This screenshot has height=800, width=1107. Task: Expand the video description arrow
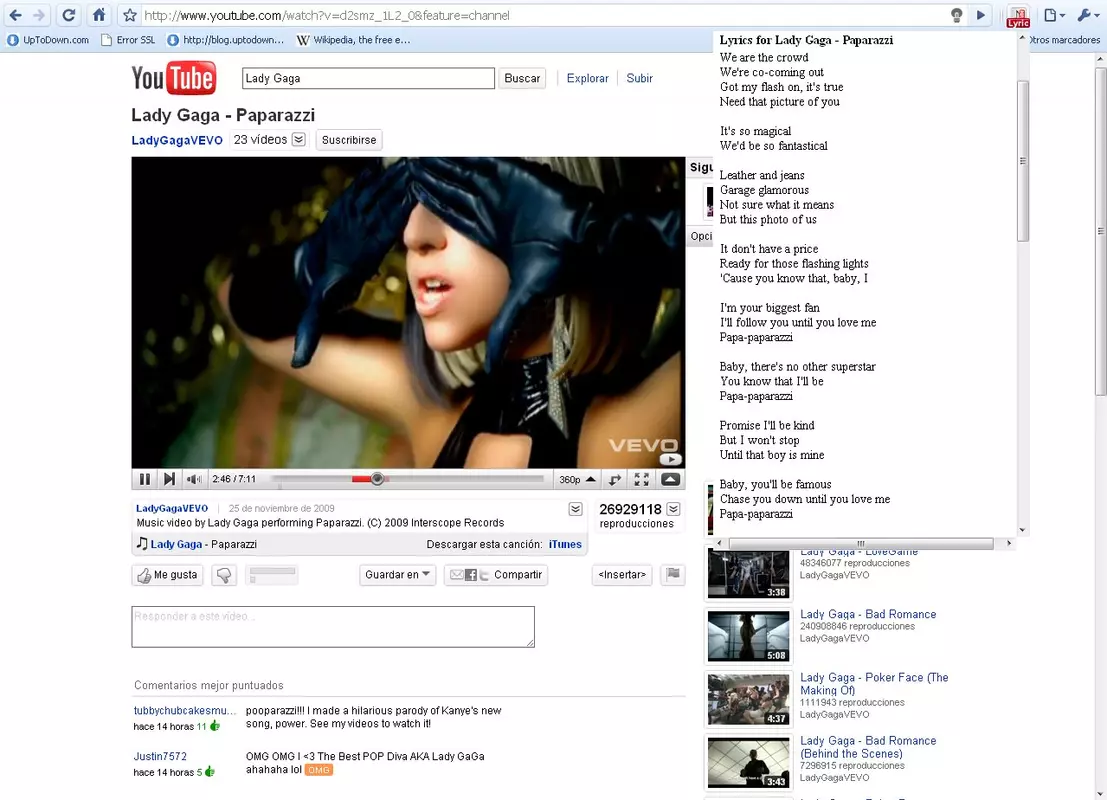[x=575, y=509]
